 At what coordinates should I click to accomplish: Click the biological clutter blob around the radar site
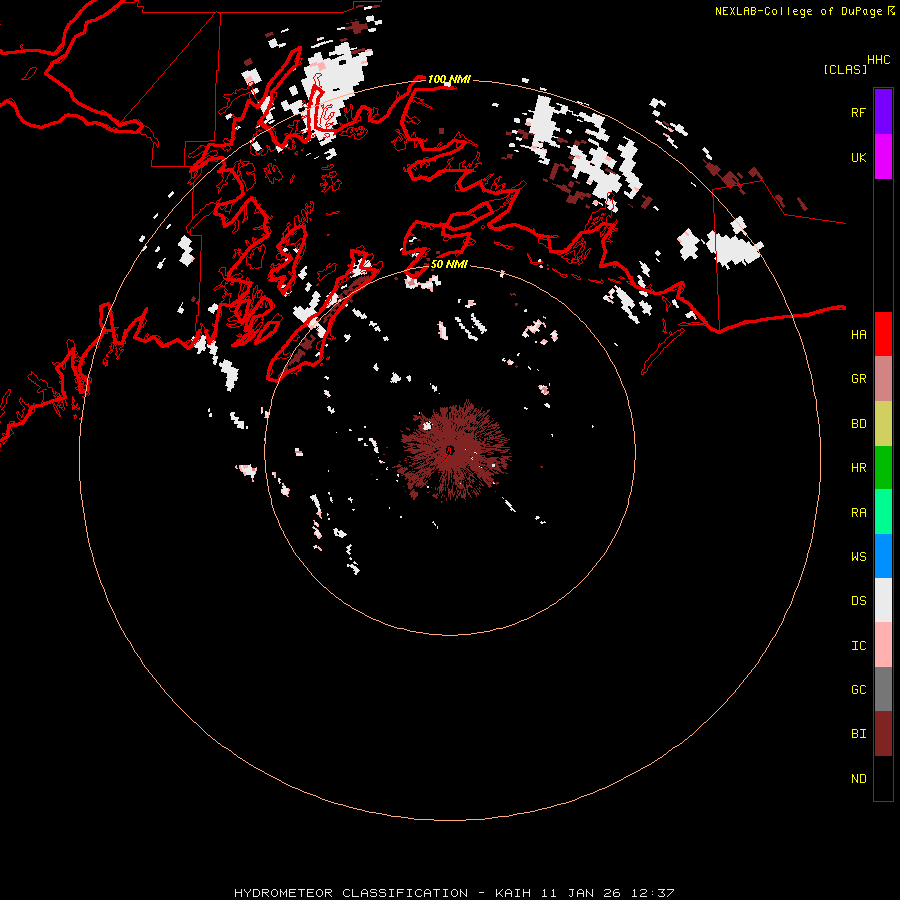tap(455, 451)
